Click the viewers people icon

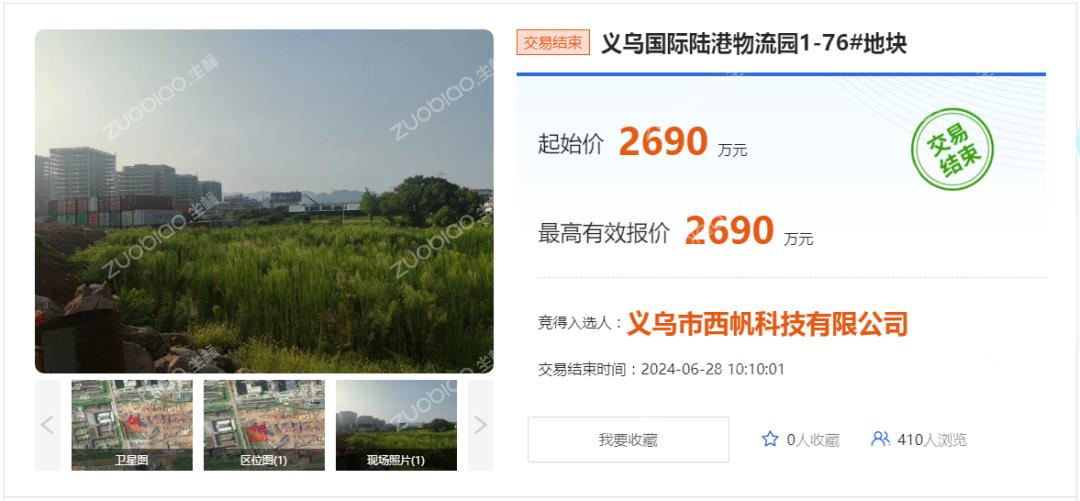coord(880,439)
